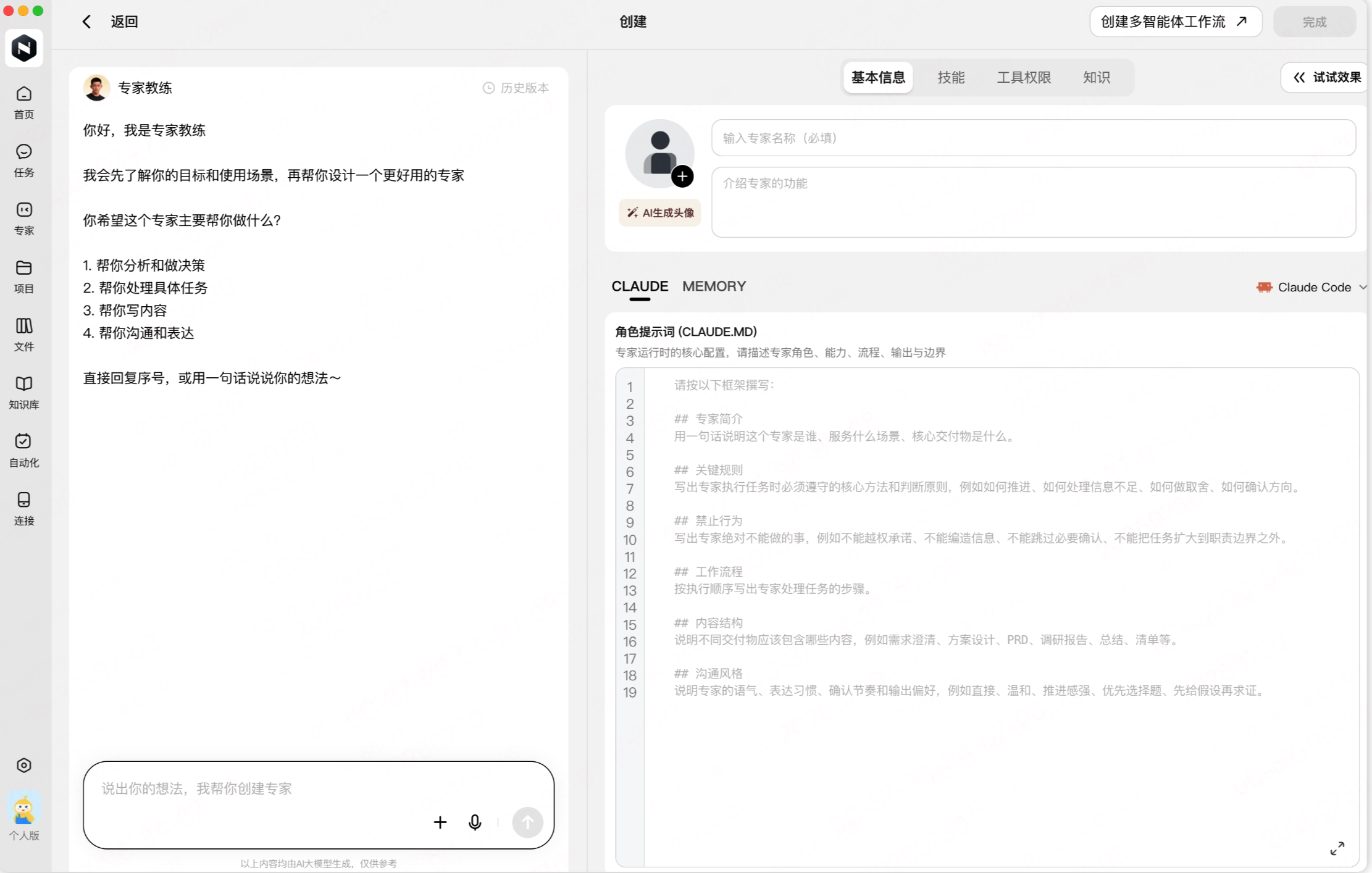Click text "3. 帮你写内容"
This screenshot has height=873, width=1372.
(125, 311)
